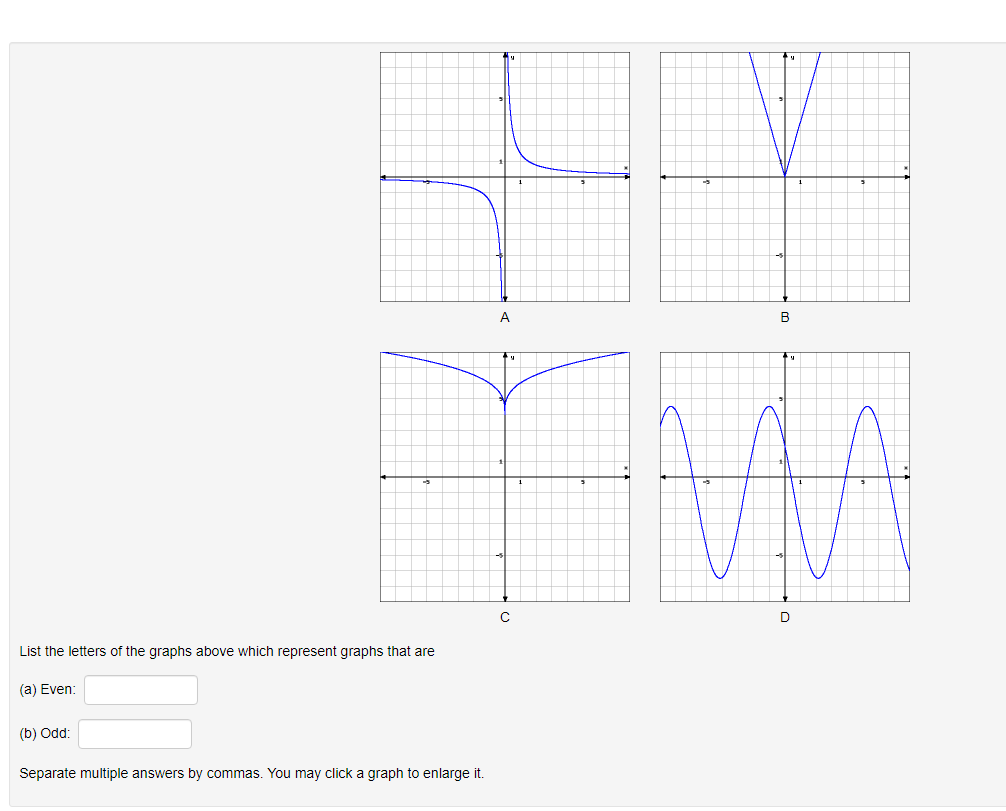Click the letter A label below the graph
This screenshot has height=811, width=1006.
[x=505, y=318]
